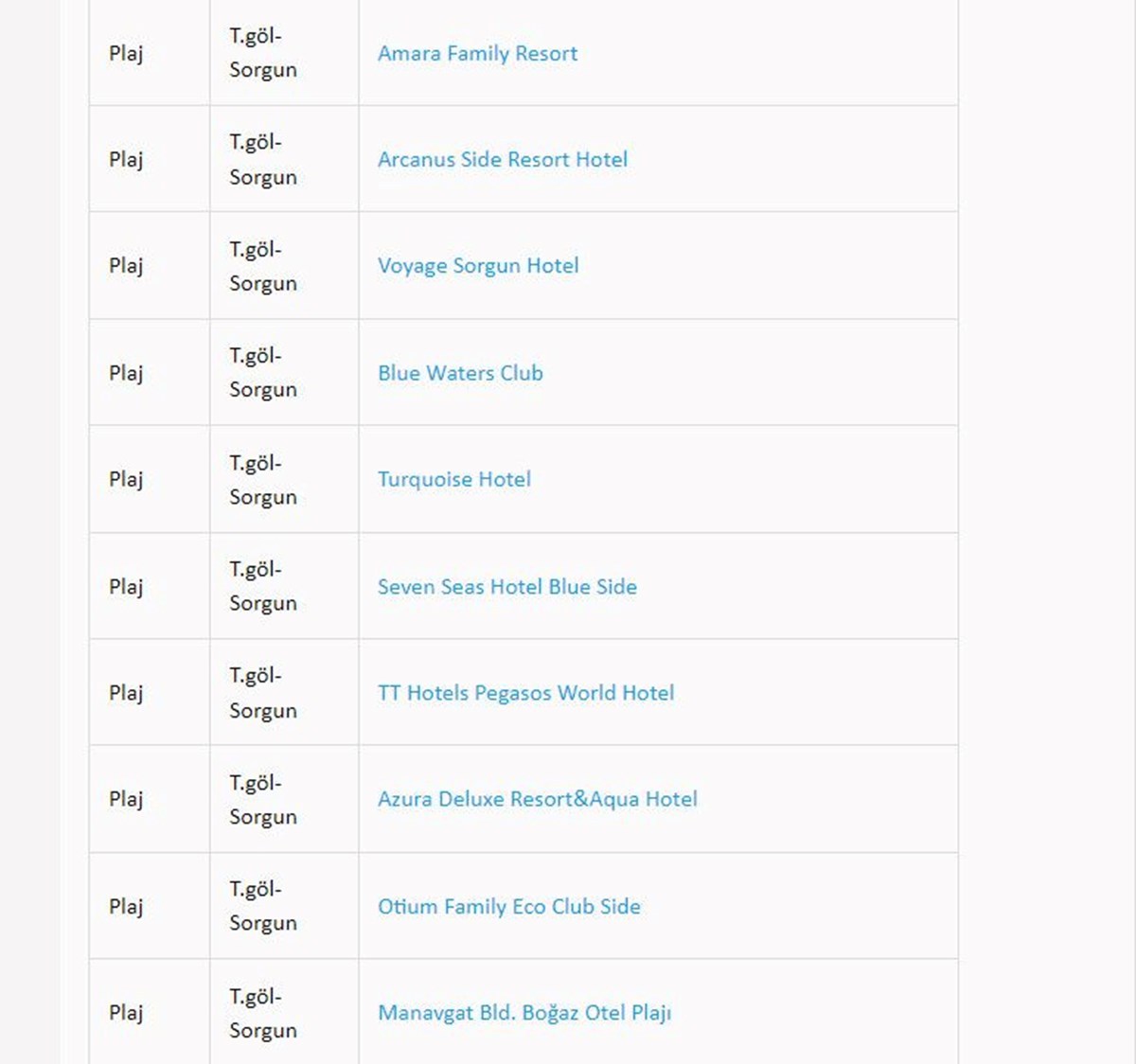Image resolution: width=1136 pixels, height=1064 pixels.
Task: Click T.göl-Sorgun cell in Voyage Sorgun Hotel row
Action: pyautogui.click(x=284, y=266)
